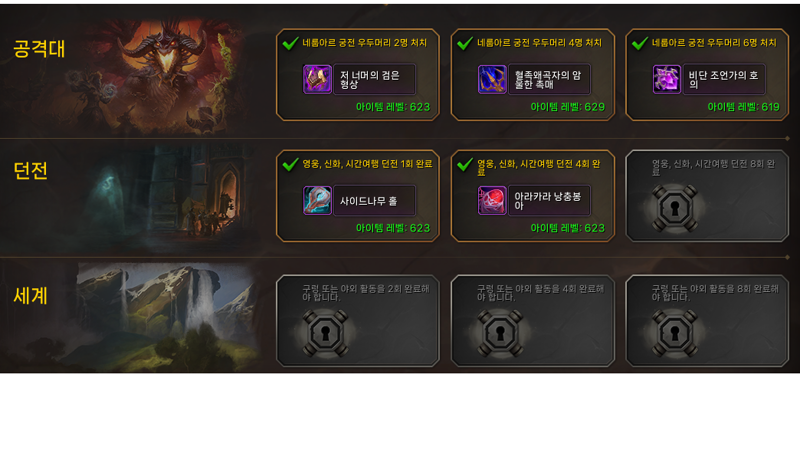
Task: Select the 샤이드나무 홀 reward icon
Action: pos(317,200)
